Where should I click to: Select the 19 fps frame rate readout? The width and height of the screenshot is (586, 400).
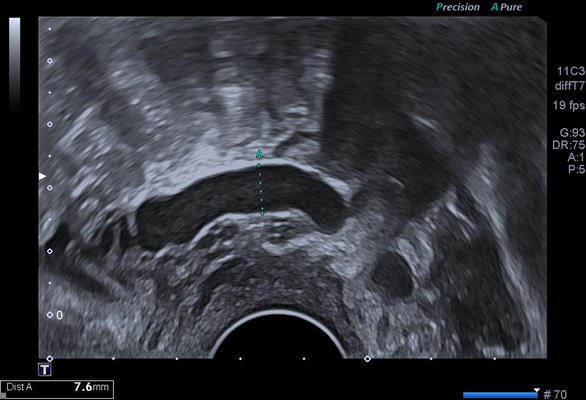[x=568, y=105]
